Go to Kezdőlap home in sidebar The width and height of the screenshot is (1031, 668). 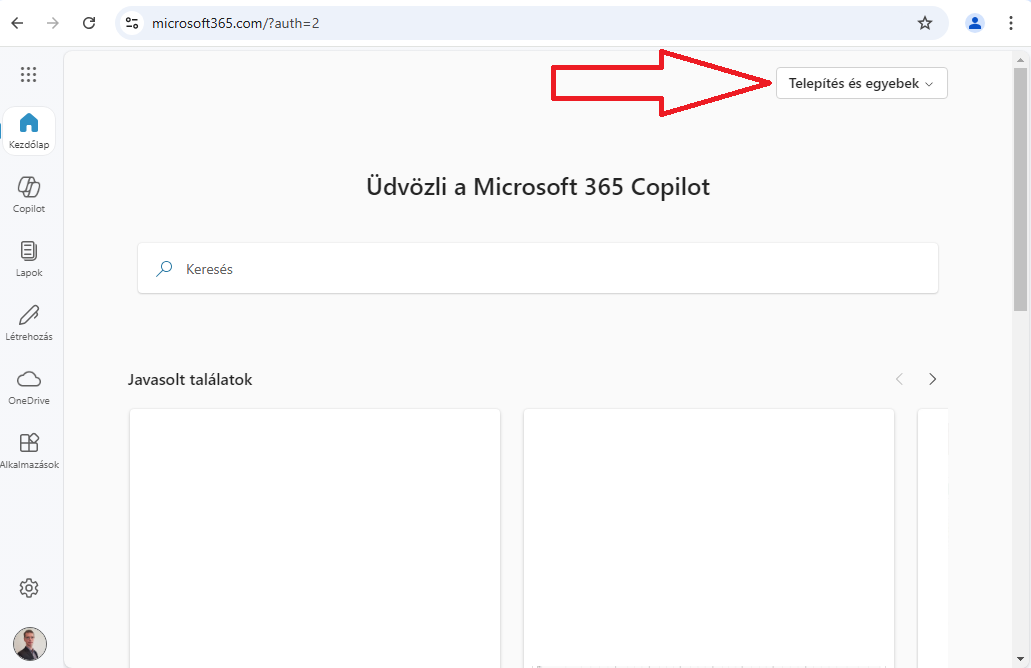(29, 131)
